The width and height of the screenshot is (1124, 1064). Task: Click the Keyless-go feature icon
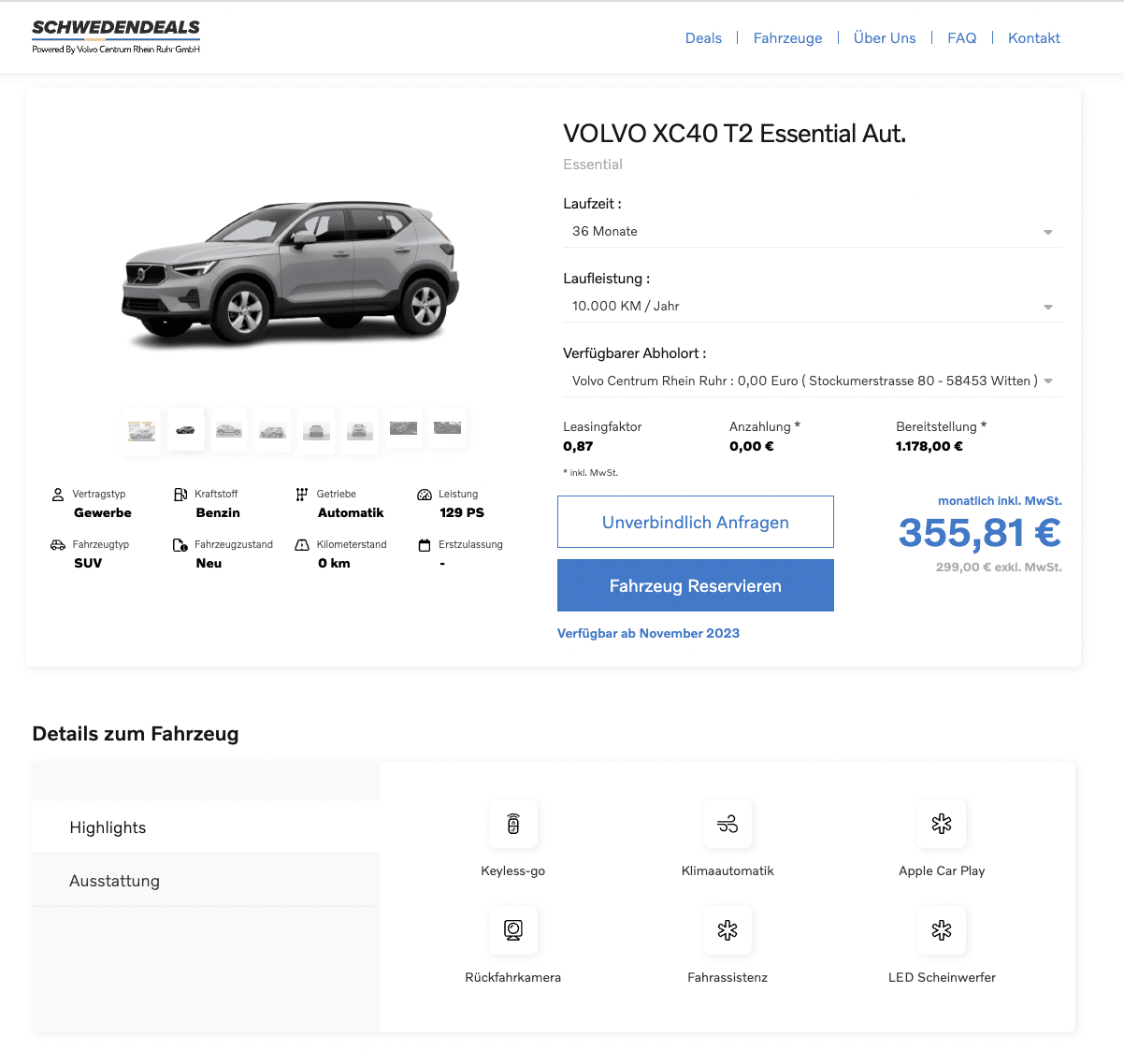[x=512, y=824]
